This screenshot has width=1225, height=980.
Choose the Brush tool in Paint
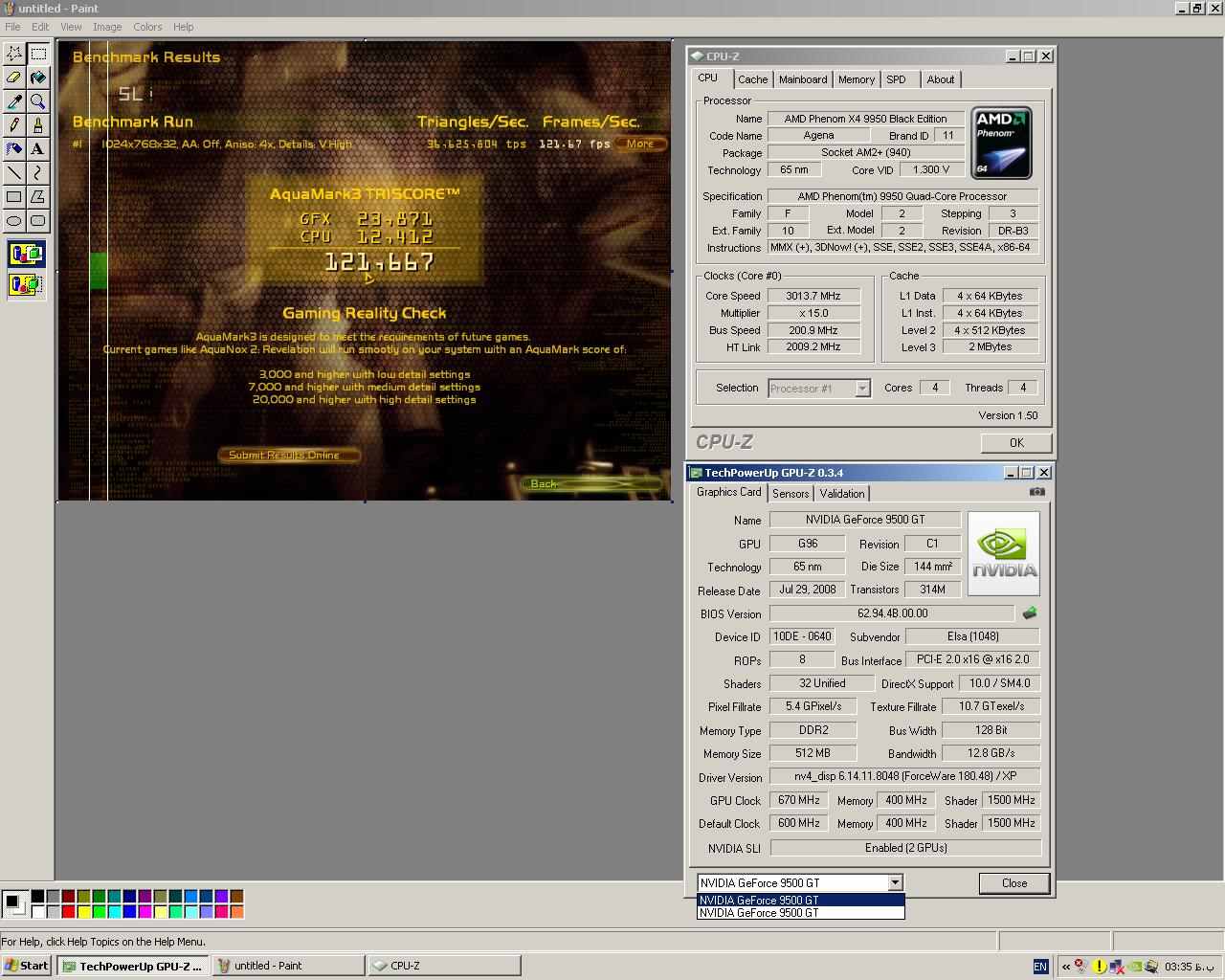pos(37,125)
